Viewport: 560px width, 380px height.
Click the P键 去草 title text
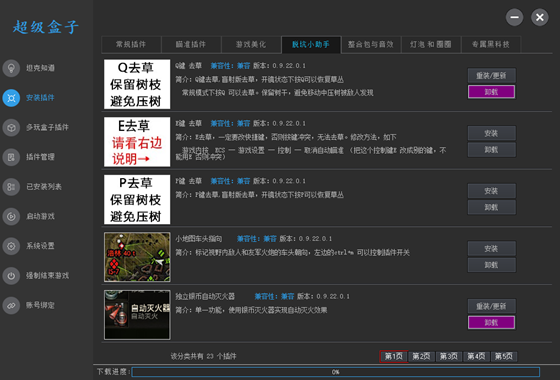tap(189, 181)
